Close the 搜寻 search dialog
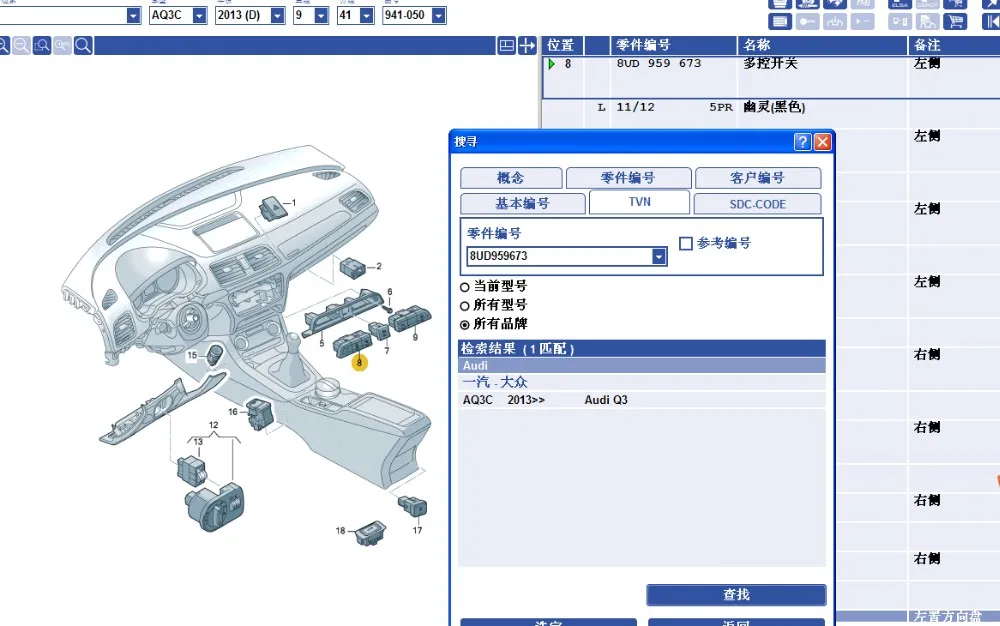The height and width of the screenshot is (626, 1000). click(823, 142)
